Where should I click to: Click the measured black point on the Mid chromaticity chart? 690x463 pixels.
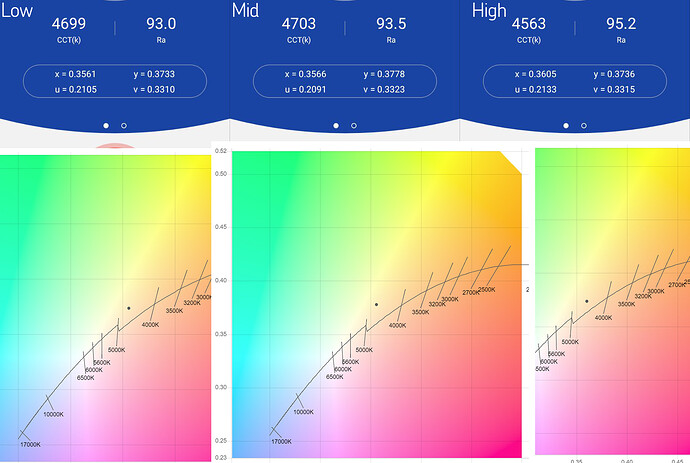[376, 304]
